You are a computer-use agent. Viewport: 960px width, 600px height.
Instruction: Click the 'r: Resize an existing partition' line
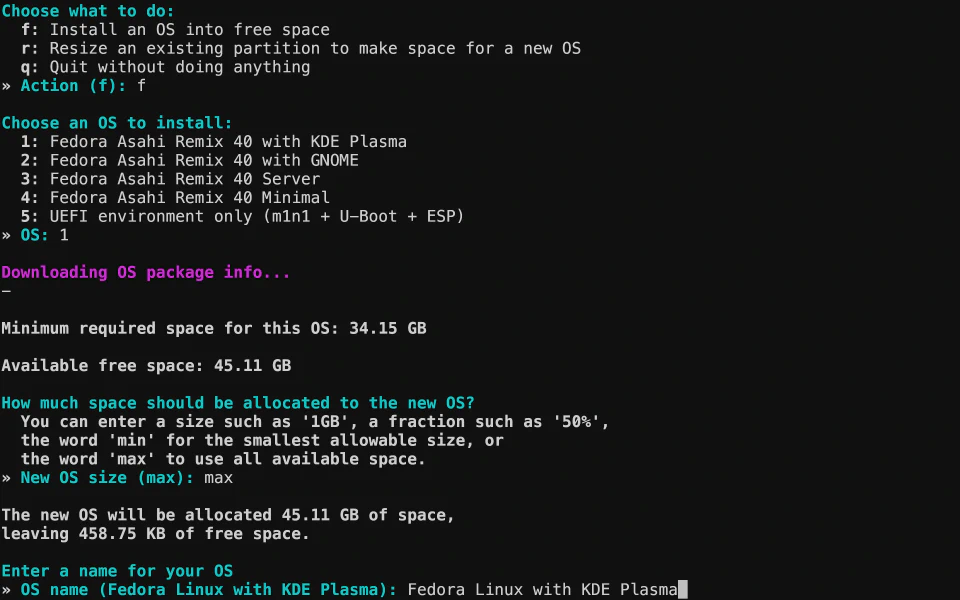(x=300, y=48)
